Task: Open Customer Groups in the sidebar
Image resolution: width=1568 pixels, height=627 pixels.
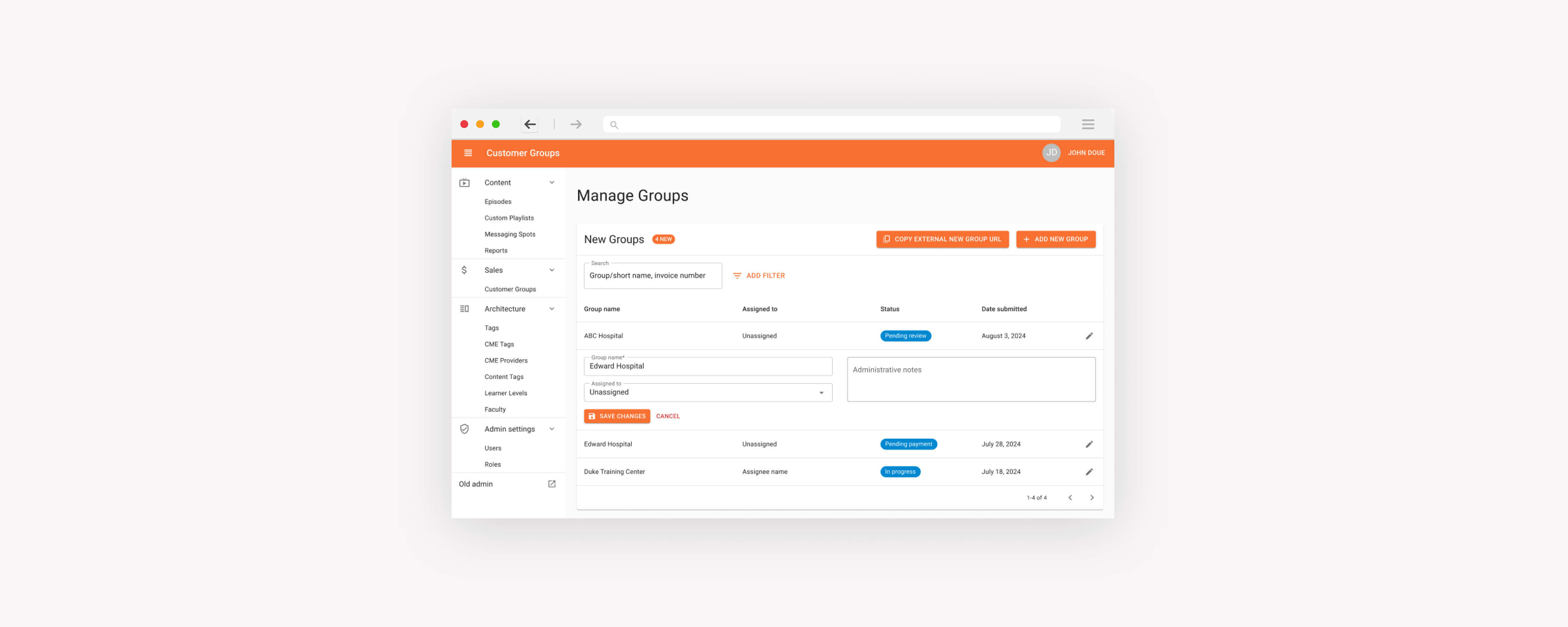Action: pyautogui.click(x=509, y=289)
